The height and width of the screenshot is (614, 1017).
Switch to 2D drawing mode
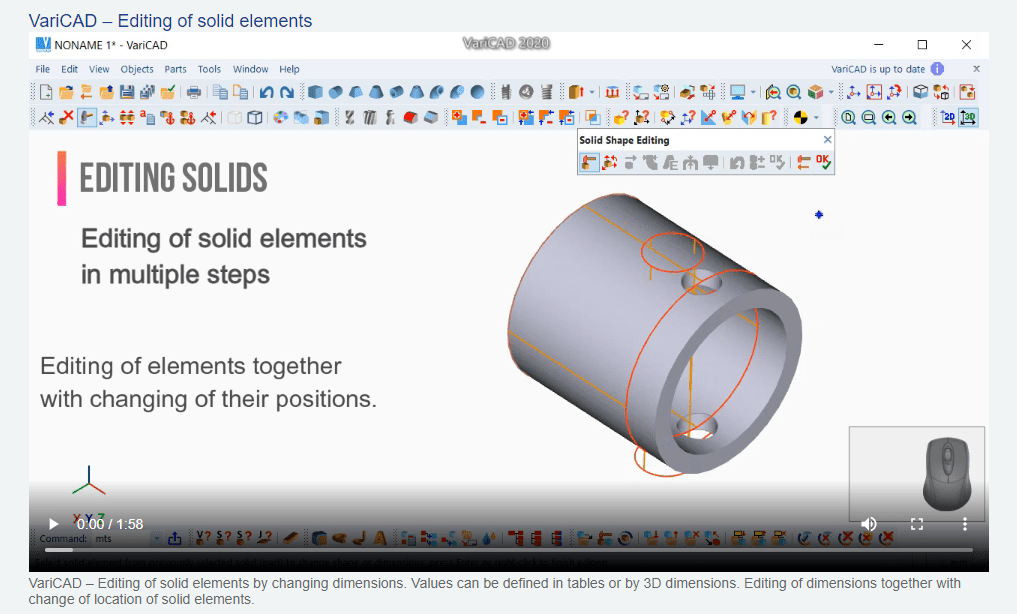(x=948, y=117)
